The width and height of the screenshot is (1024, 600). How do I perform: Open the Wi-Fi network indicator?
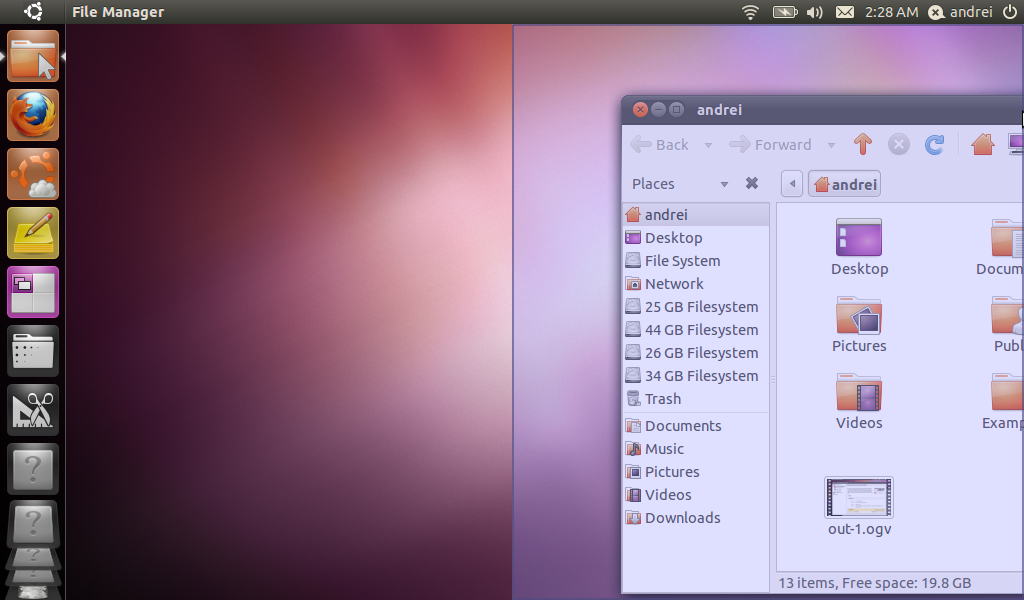(750, 12)
